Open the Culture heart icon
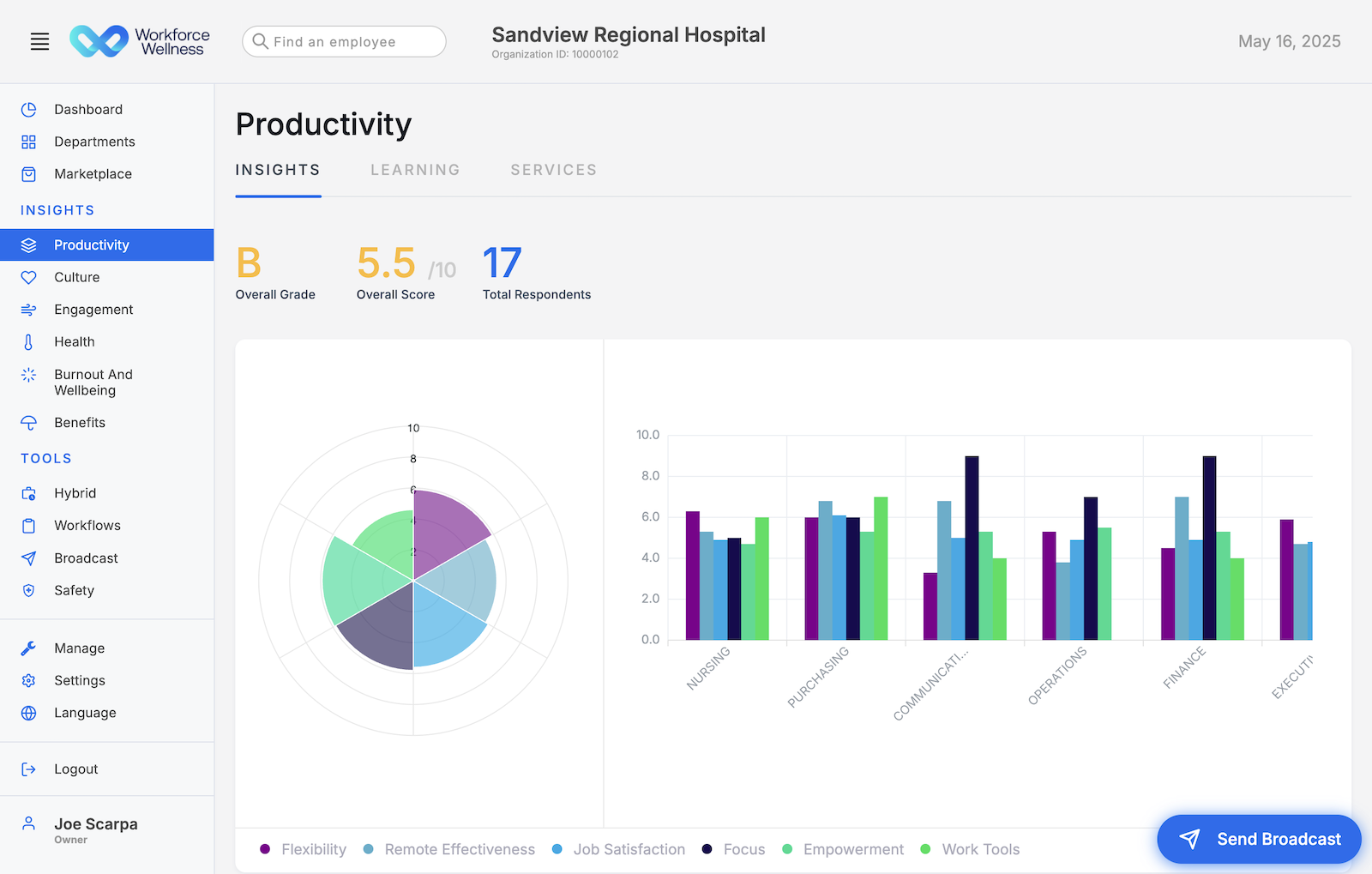 coord(28,277)
